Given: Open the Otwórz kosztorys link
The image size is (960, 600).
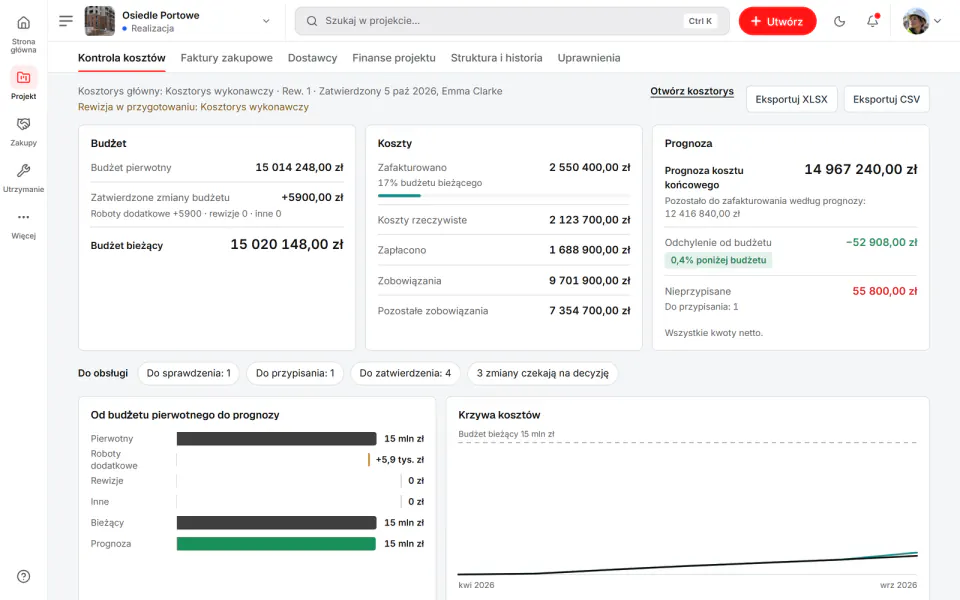Looking at the screenshot, I should [x=692, y=91].
